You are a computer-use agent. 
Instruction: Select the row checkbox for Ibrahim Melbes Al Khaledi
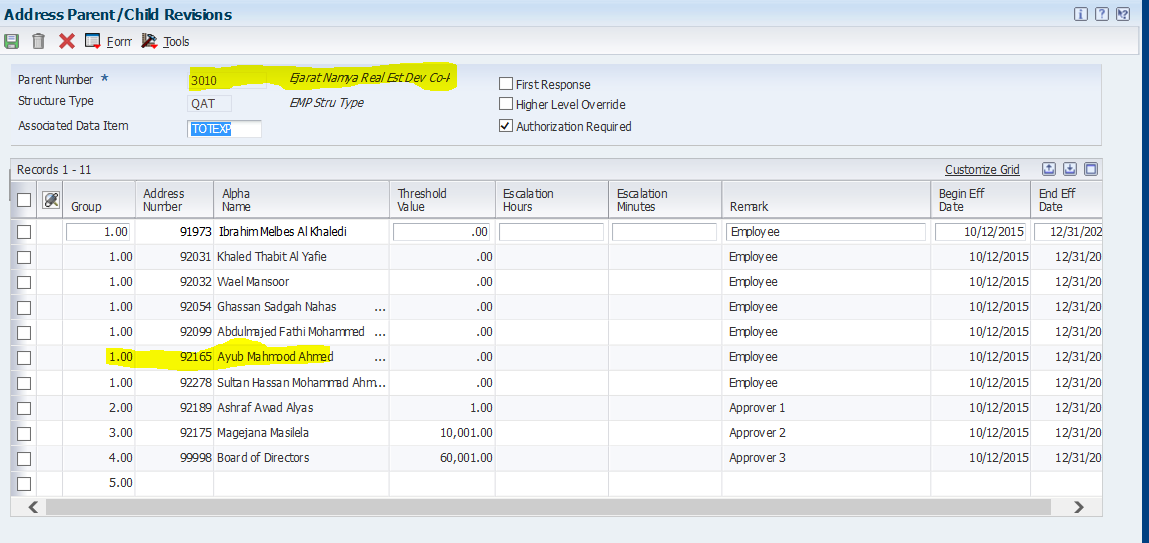pyautogui.click(x=24, y=232)
